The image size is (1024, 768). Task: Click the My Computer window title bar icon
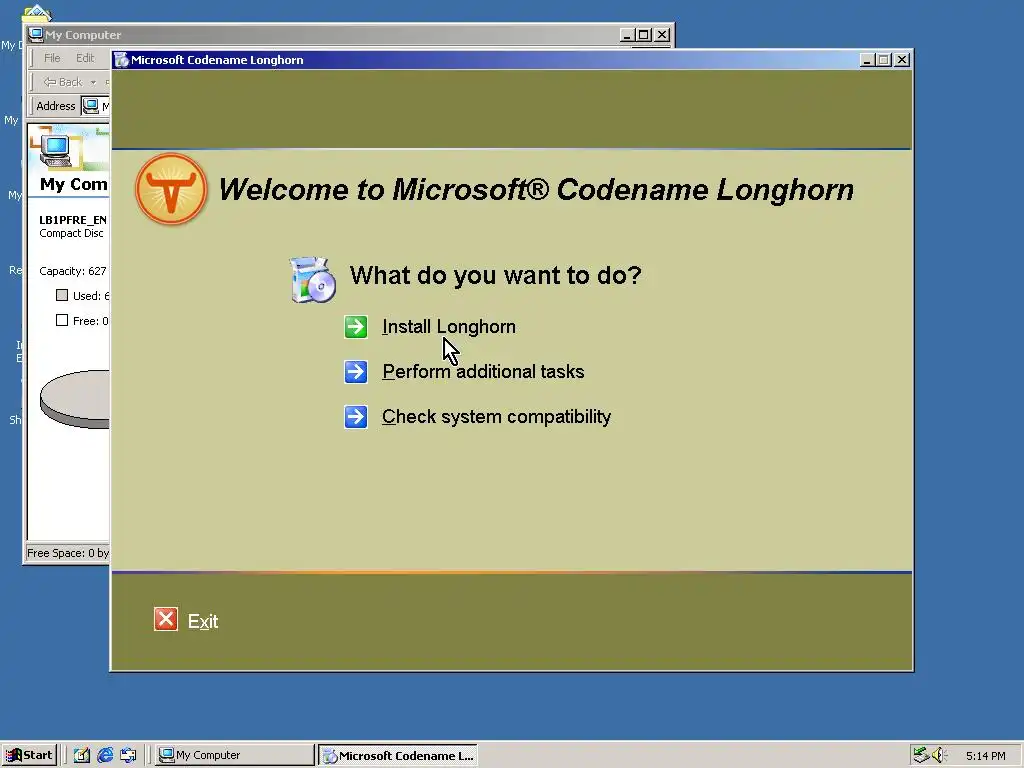click(36, 35)
